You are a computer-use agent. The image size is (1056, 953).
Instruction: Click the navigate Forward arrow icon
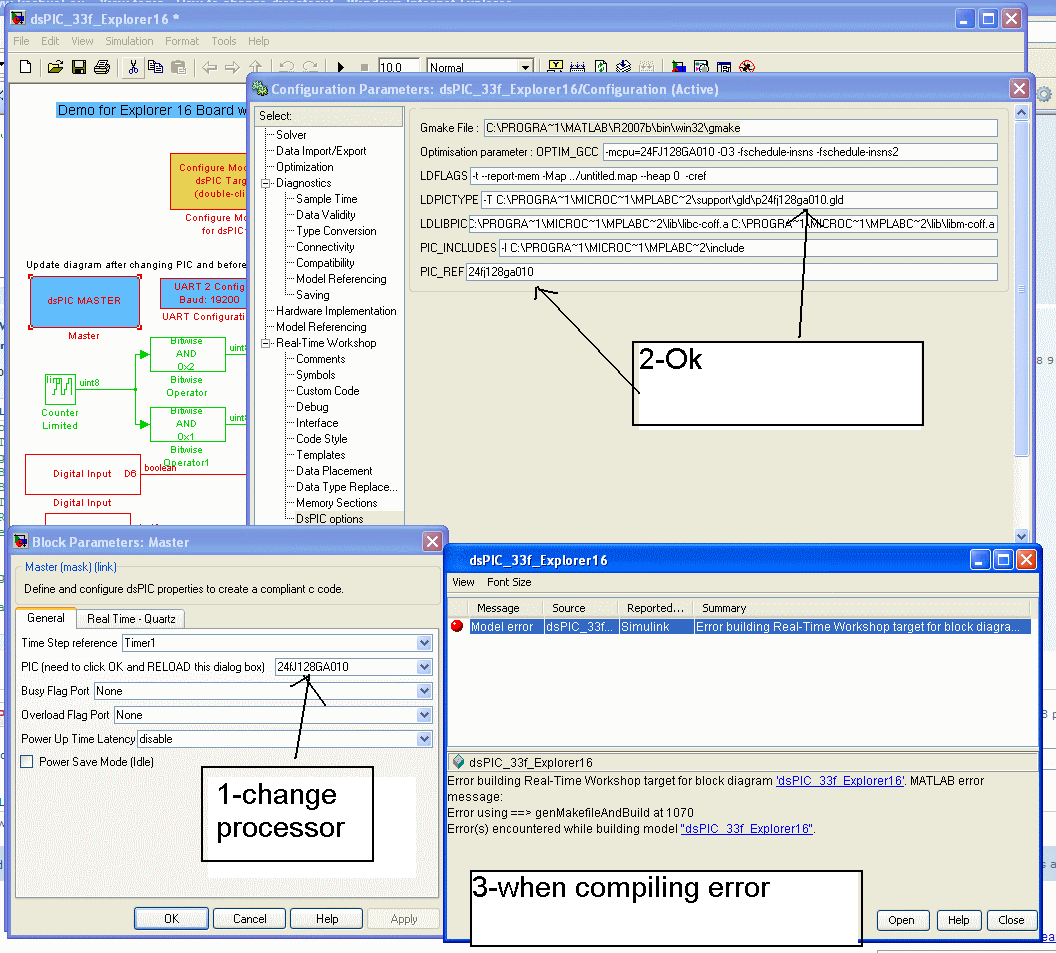click(232, 67)
